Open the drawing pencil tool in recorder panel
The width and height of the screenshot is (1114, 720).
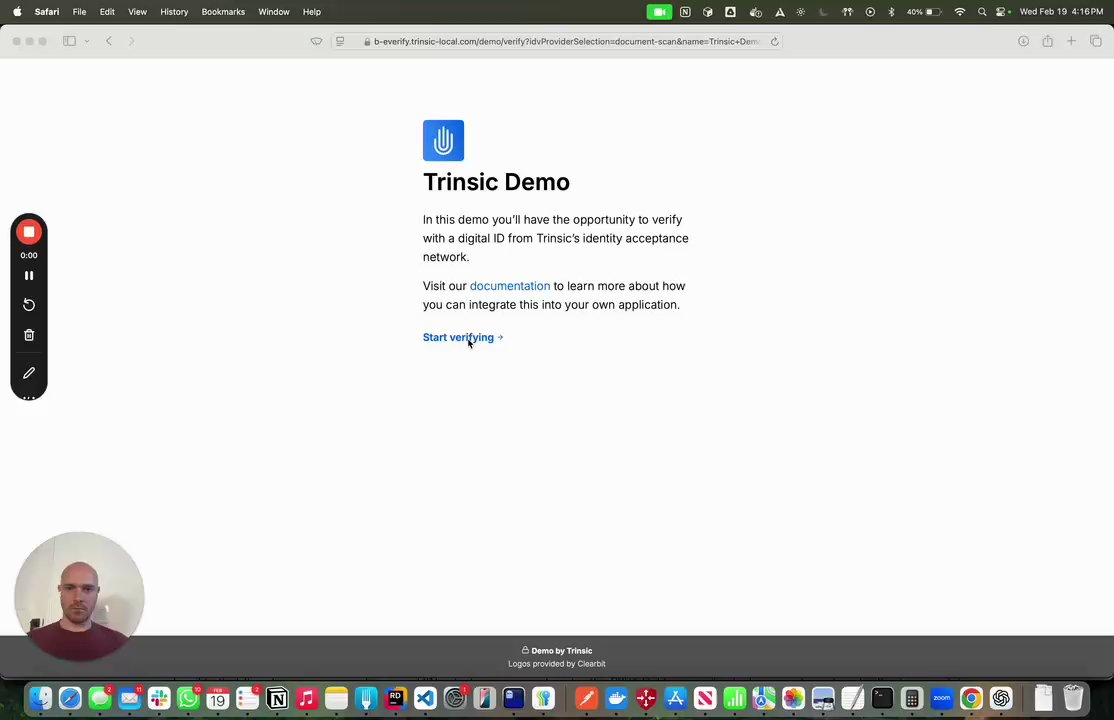tap(29, 372)
